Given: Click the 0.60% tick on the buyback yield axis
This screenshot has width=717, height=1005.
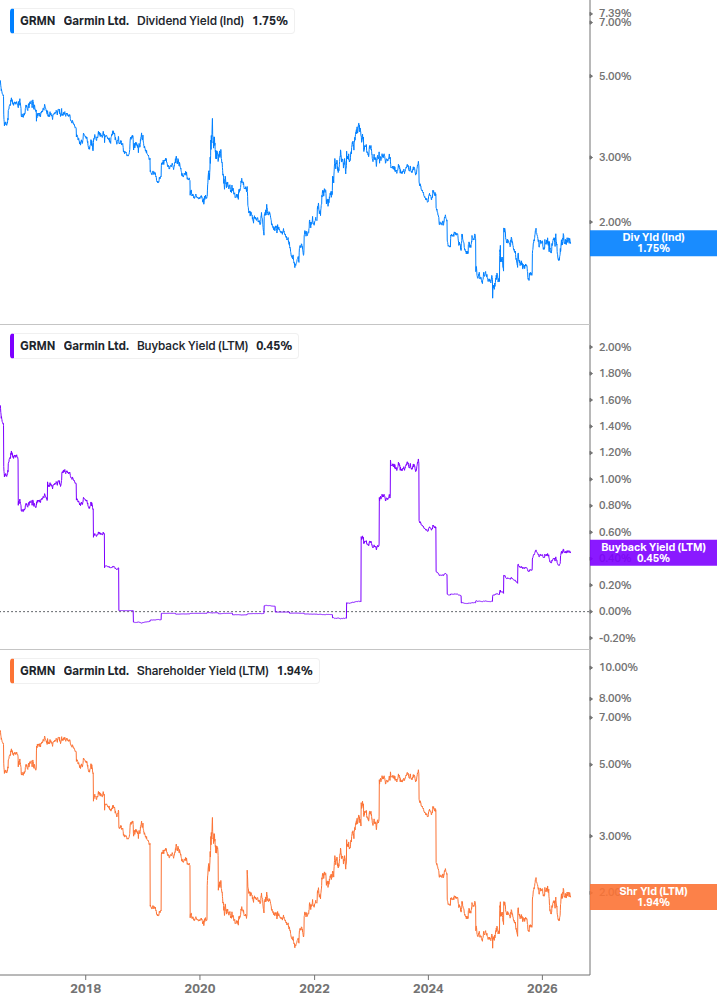Looking at the screenshot, I should coord(615,532).
